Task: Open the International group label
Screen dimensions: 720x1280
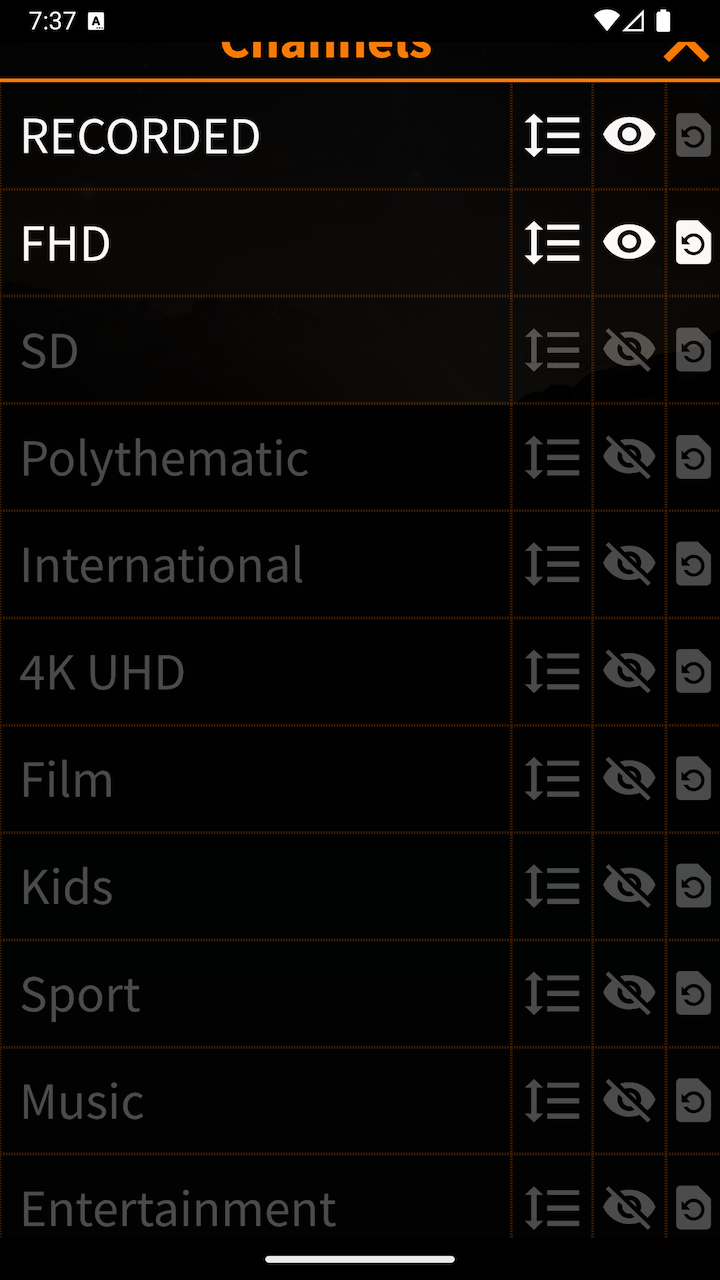Action: point(162,565)
